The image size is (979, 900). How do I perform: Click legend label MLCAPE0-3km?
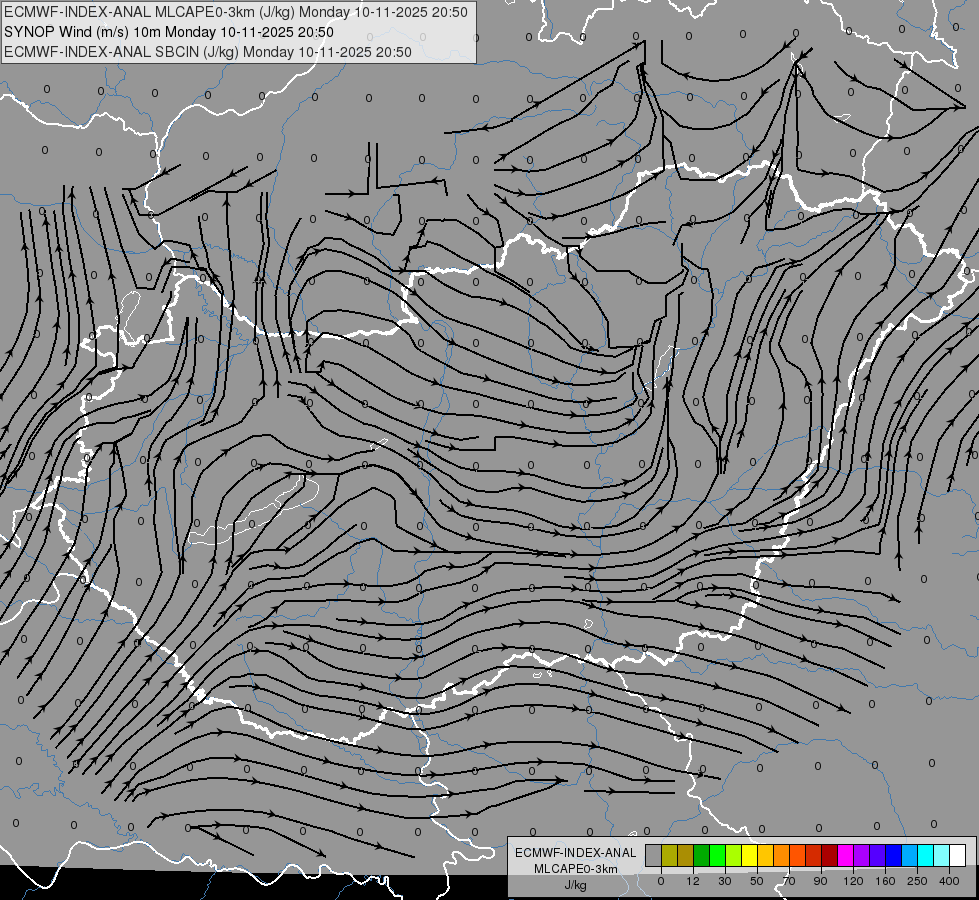576,869
